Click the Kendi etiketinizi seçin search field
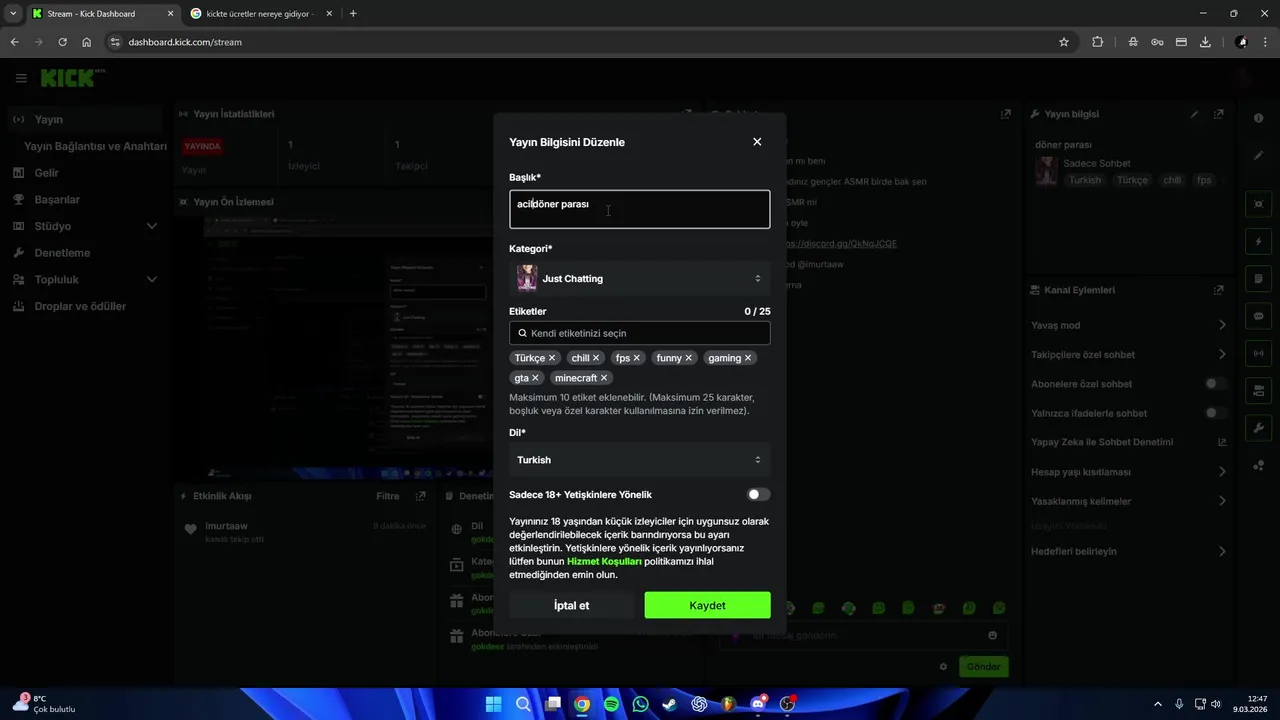The width and height of the screenshot is (1280, 720). [x=640, y=333]
